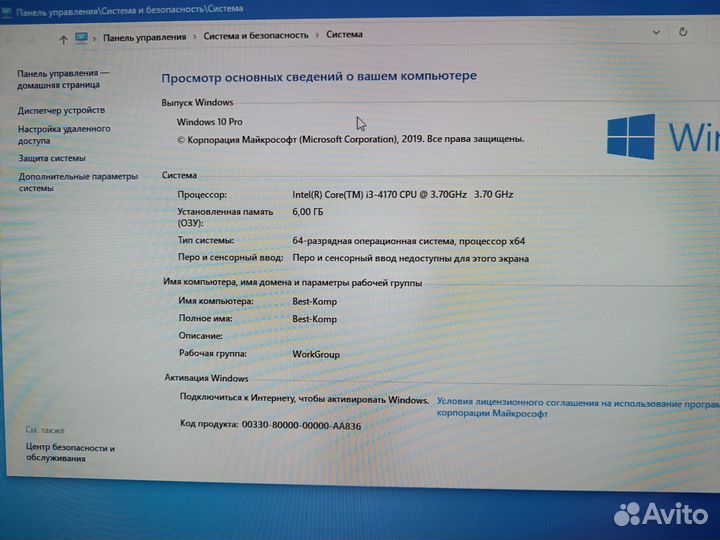Image resolution: width=720 pixels, height=540 pixels.
Task: Click the Полное имя value Best-Komp
Action: point(315,319)
